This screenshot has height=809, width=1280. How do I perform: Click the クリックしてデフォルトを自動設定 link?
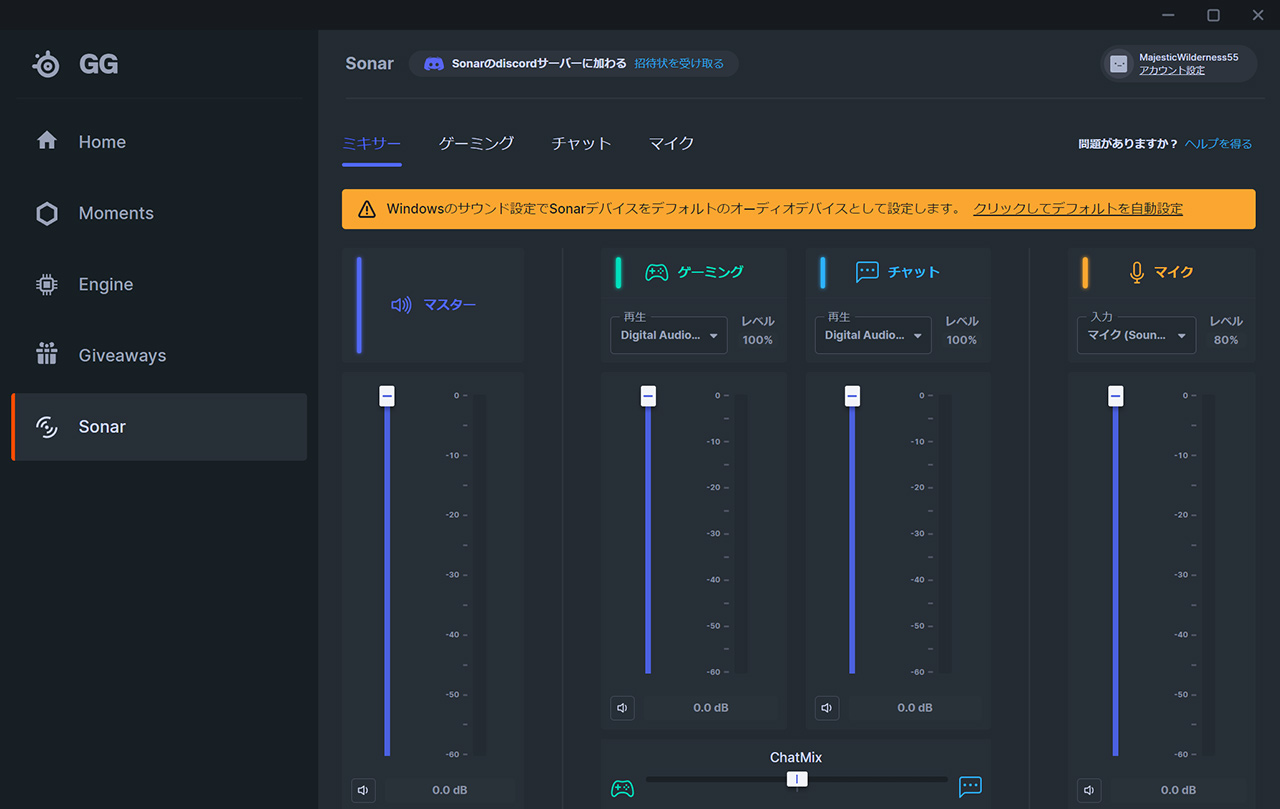(x=1077, y=209)
